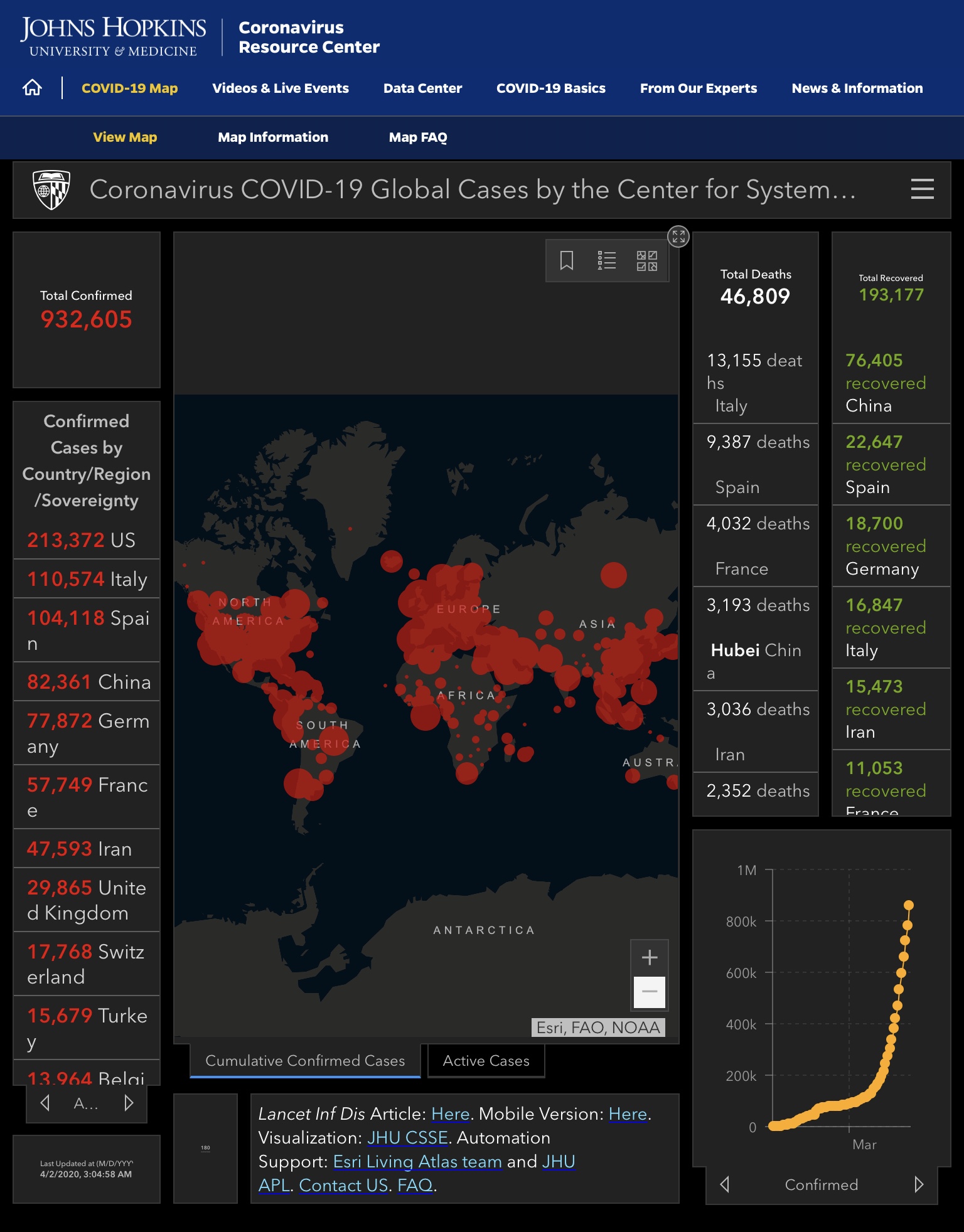This screenshot has width=964, height=1232.
Task: Select the '110,574 Italy' country row
Action: (x=87, y=579)
